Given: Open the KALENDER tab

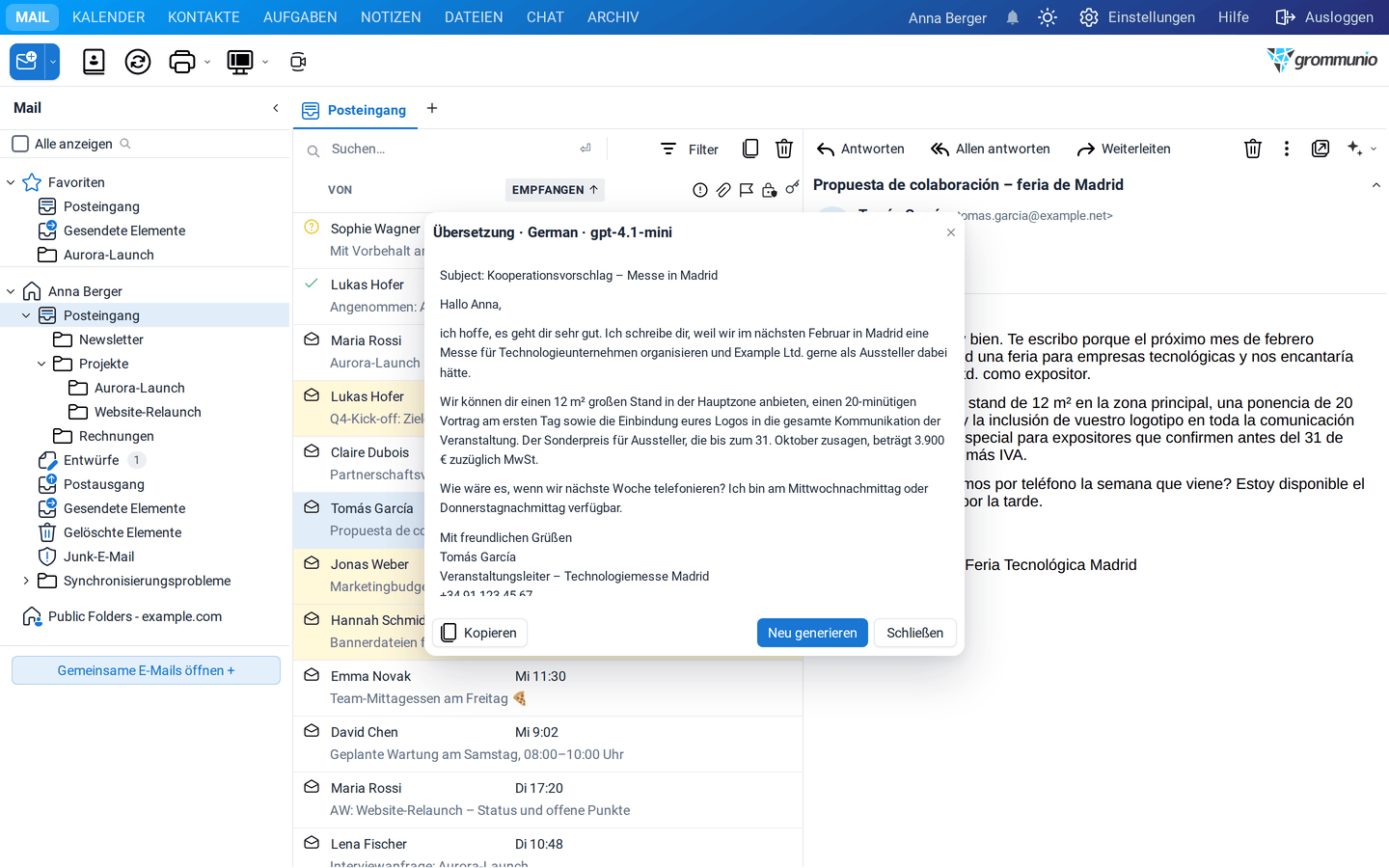Looking at the screenshot, I should coord(109,17).
